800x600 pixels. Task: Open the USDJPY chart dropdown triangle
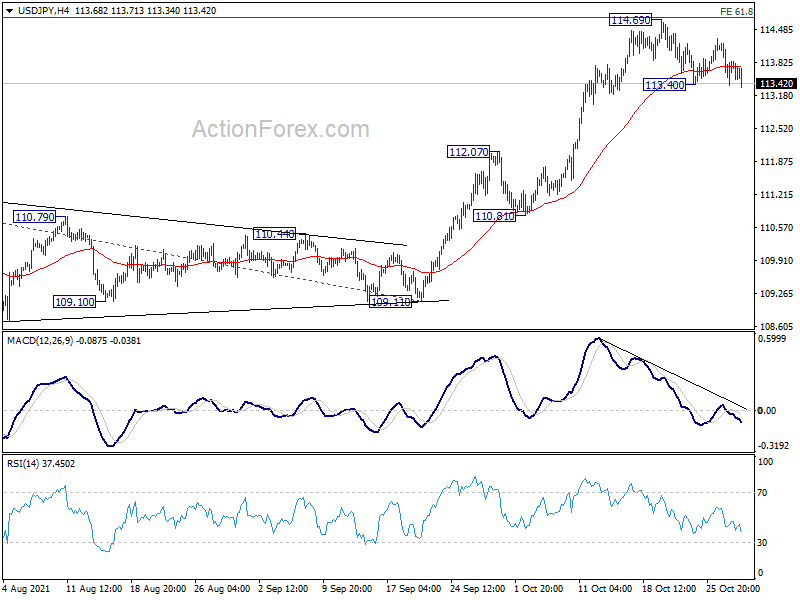click(x=9, y=11)
